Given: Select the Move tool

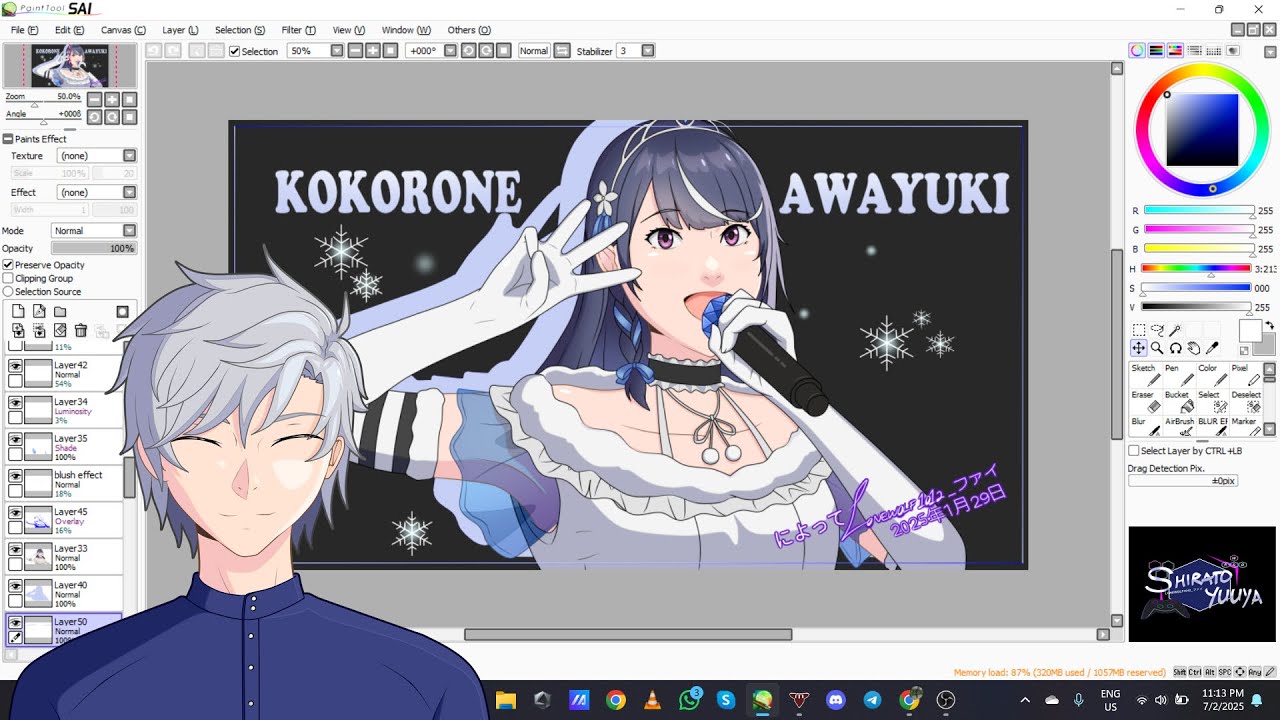Looking at the screenshot, I should click(1138, 348).
